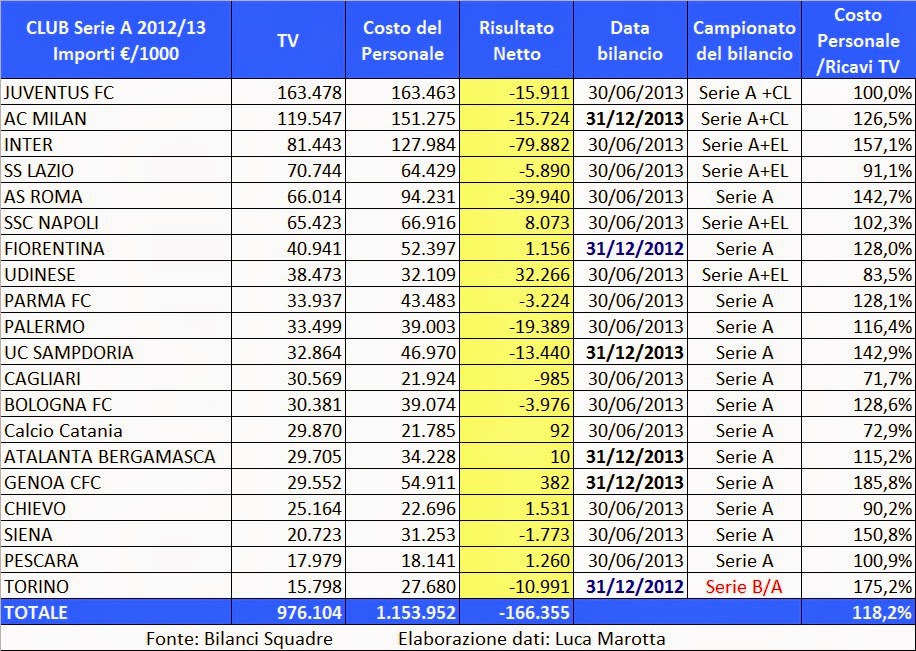The image size is (916, 651).
Task: Click Cagliari net result -985
Action: pyautogui.click(x=551, y=379)
